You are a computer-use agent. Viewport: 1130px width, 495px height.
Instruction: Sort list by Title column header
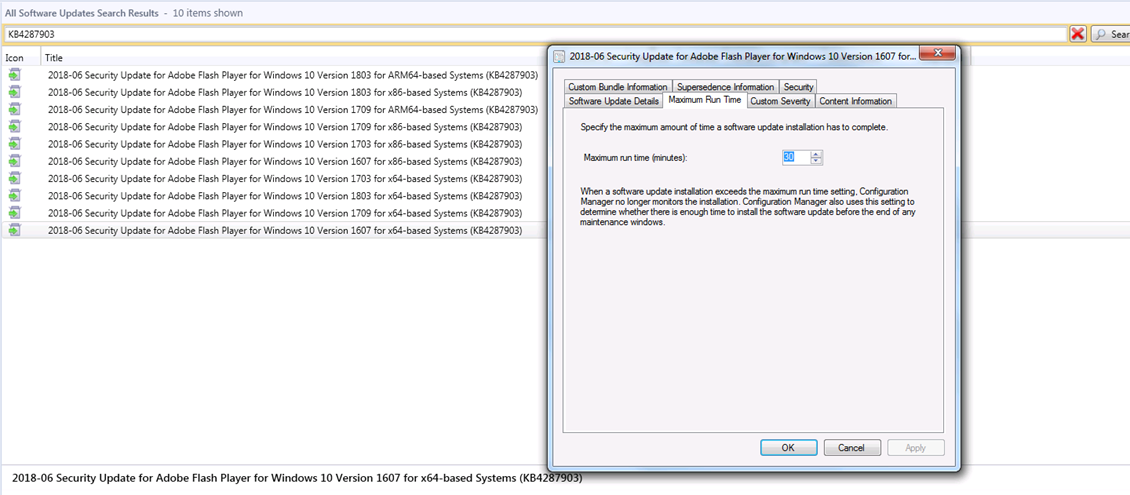click(x=54, y=58)
